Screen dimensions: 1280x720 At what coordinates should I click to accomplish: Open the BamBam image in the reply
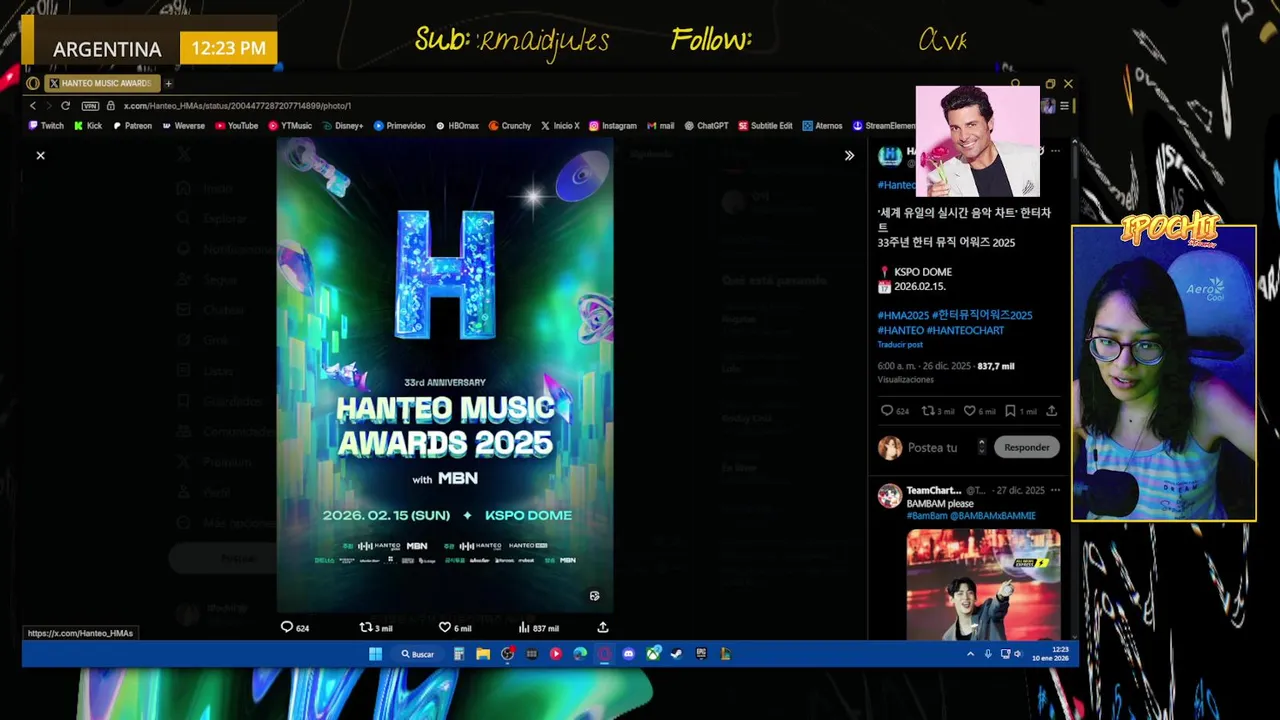point(984,584)
